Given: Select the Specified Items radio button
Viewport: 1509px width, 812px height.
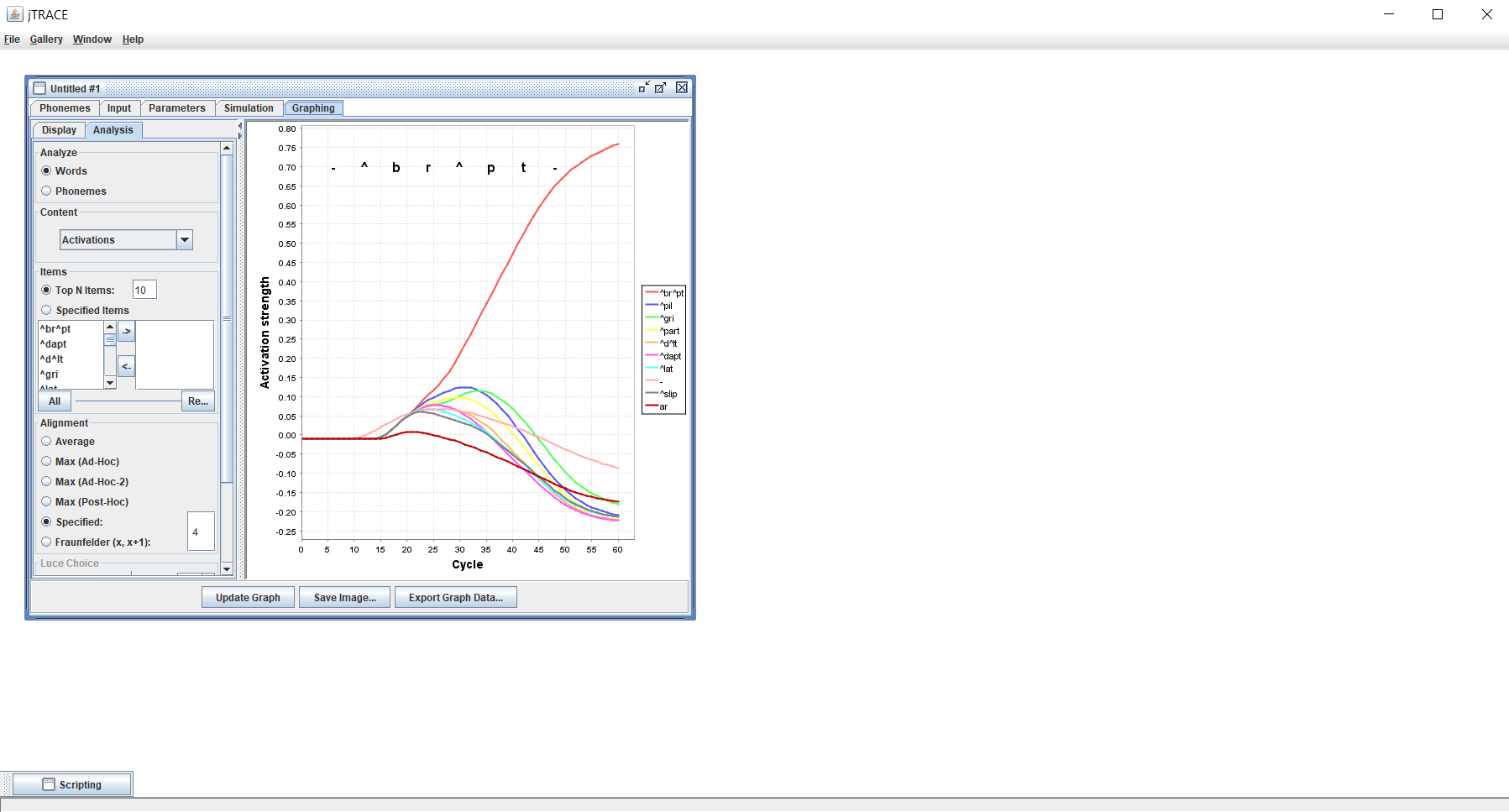Looking at the screenshot, I should [46, 310].
